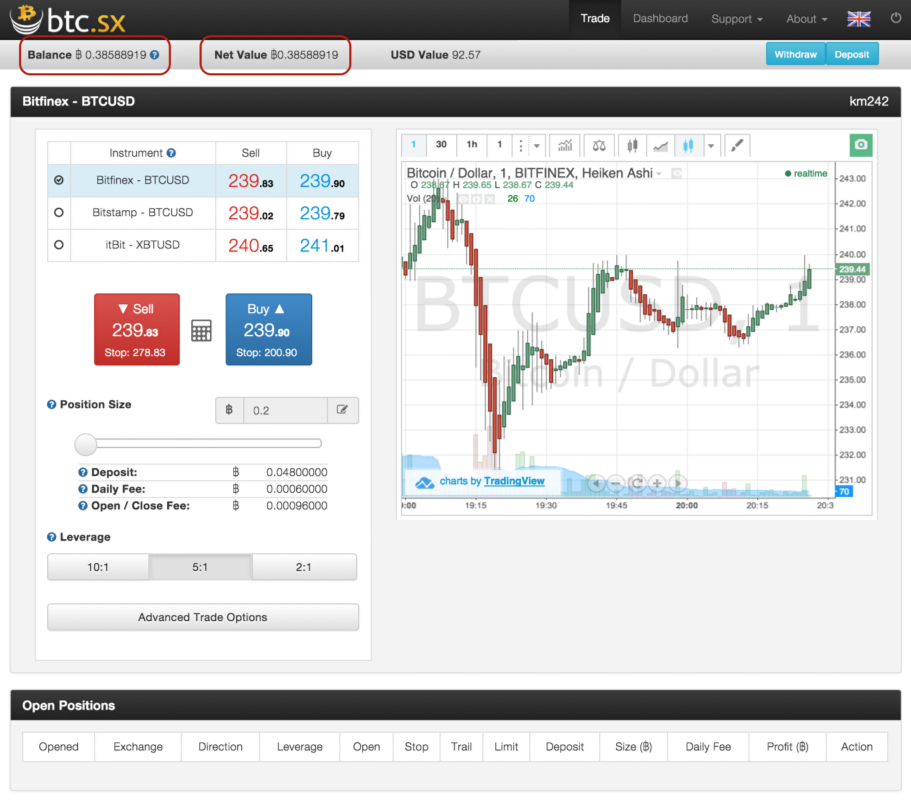Select itBit - XBTUSD radio button
Viewport: 911px width, 800px height.
59,245
